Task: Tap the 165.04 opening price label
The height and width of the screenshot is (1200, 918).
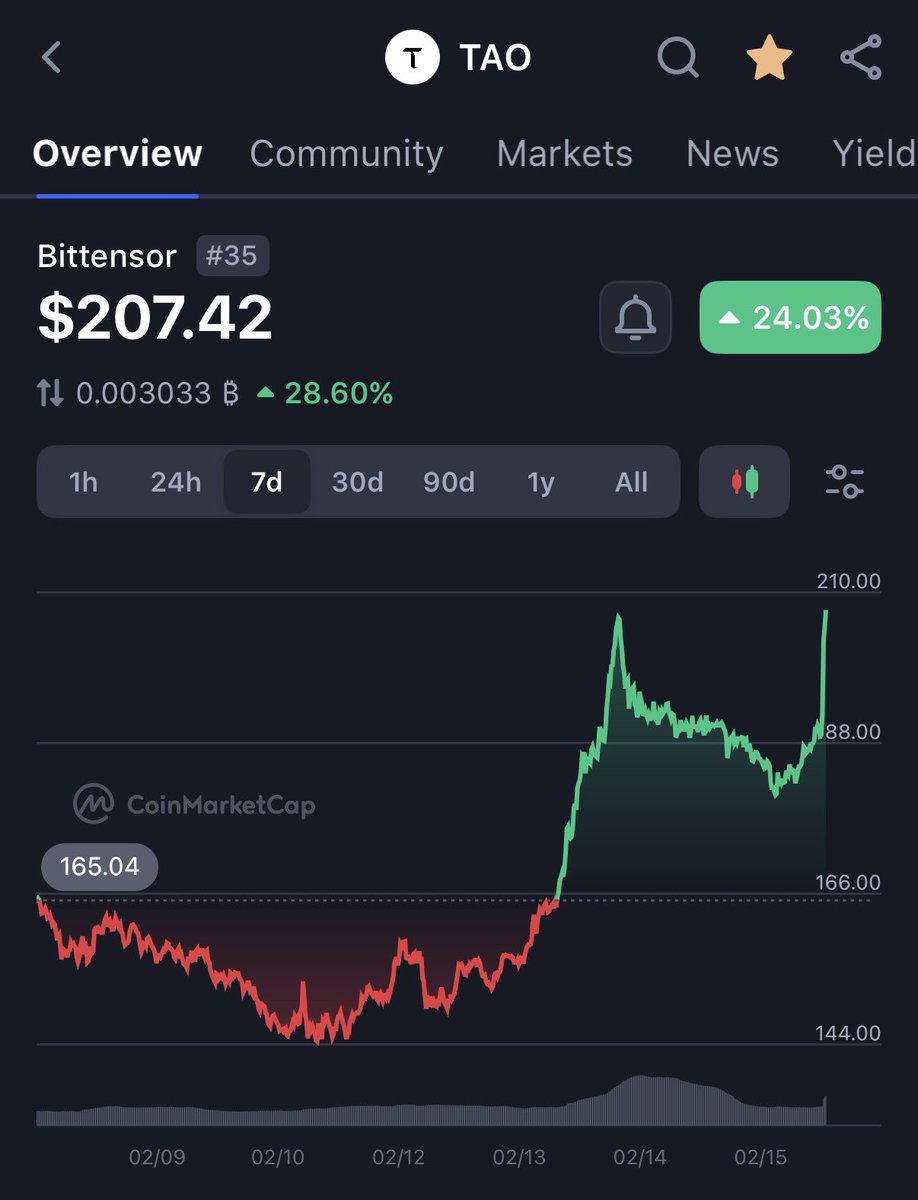Action: point(99,866)
